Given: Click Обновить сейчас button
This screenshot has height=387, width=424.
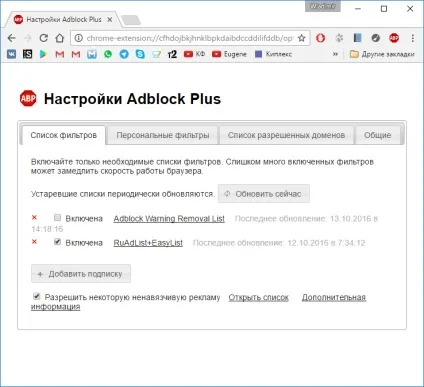Looking at the screenshot, I should coord(264,194).
